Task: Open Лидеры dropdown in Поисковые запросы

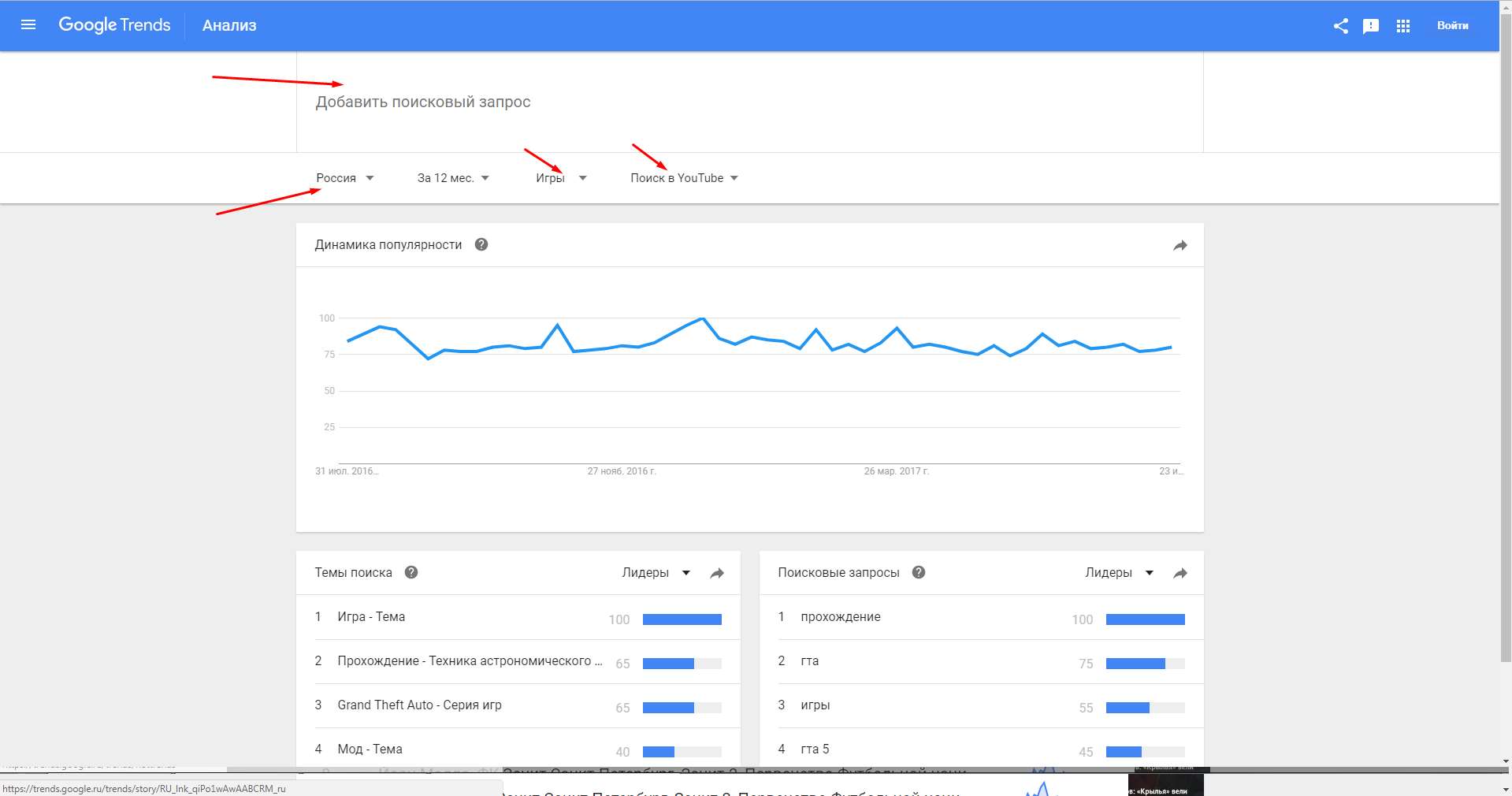Action: tap(1119, 573)
